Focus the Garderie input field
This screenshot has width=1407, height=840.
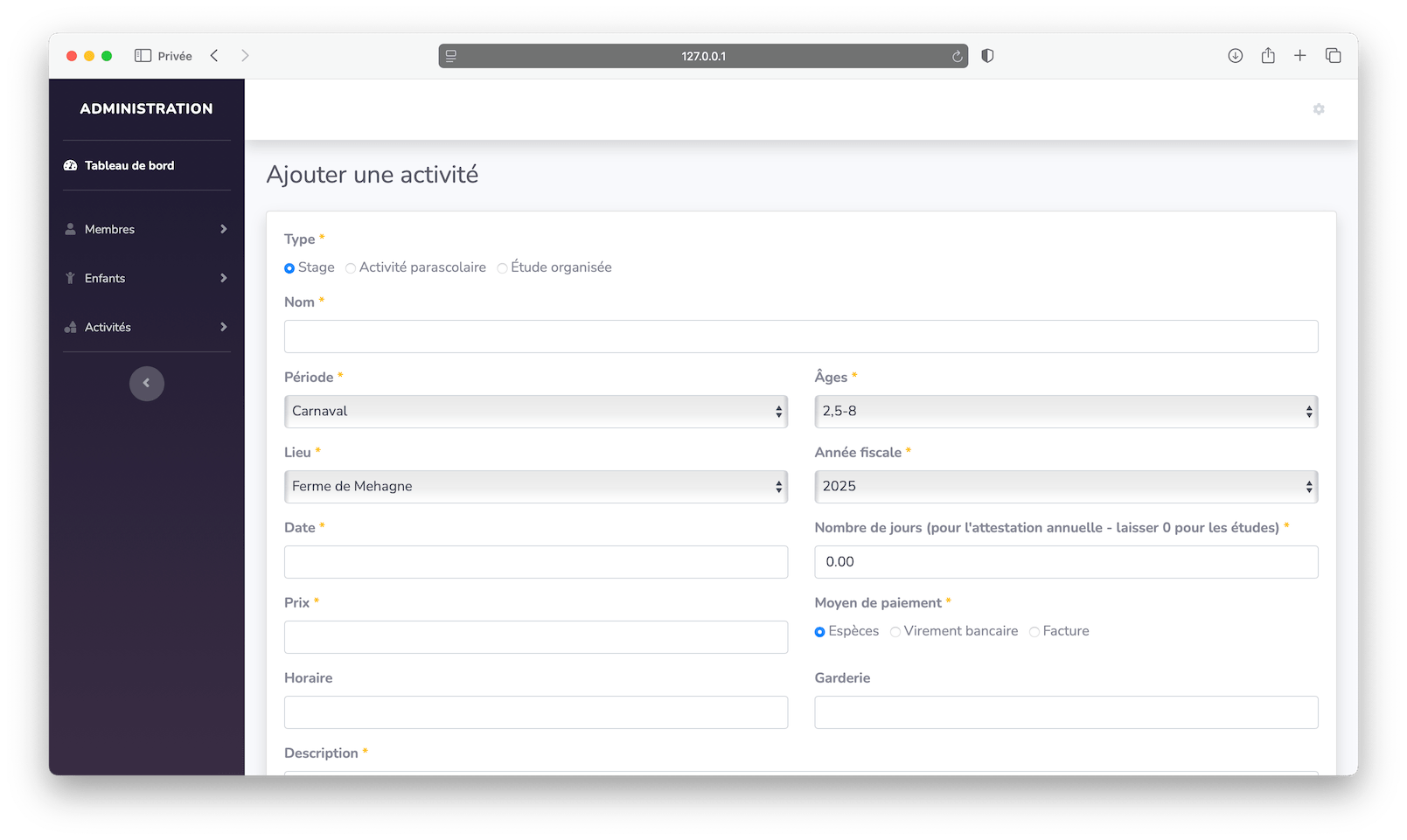pos(1066,712)
